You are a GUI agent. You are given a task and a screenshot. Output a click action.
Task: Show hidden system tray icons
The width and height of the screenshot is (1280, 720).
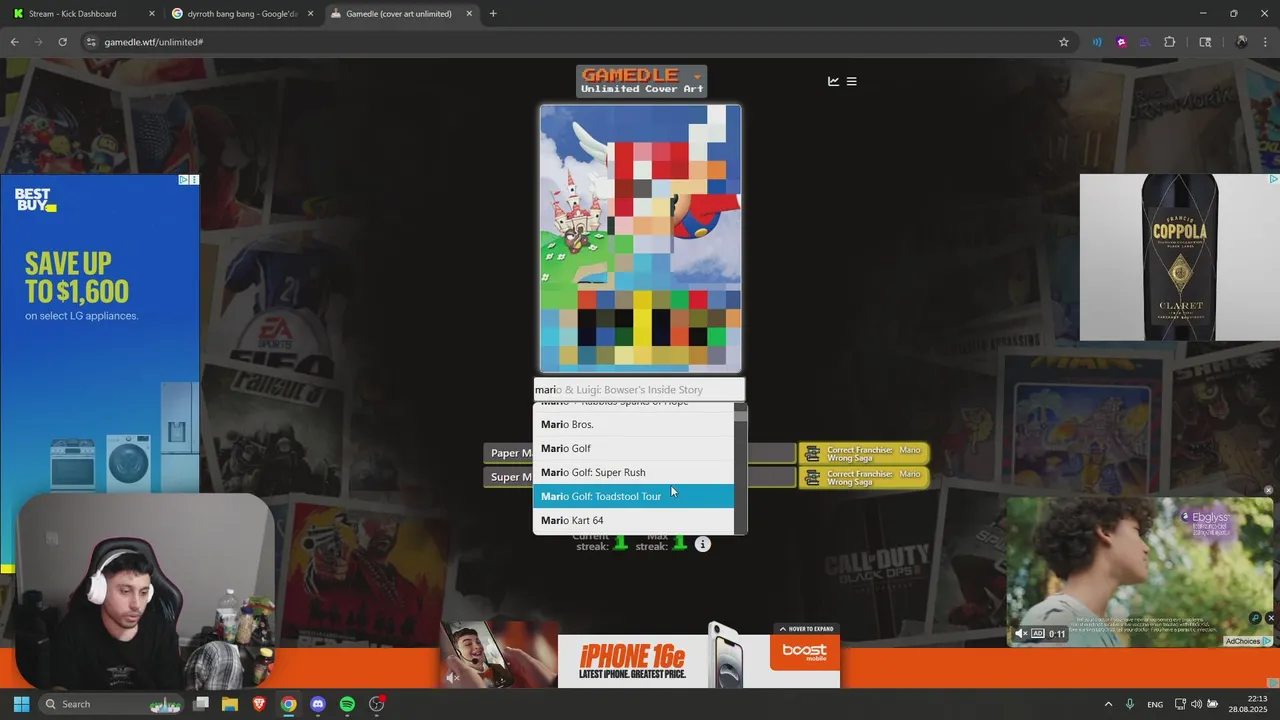coord(1108,704)
